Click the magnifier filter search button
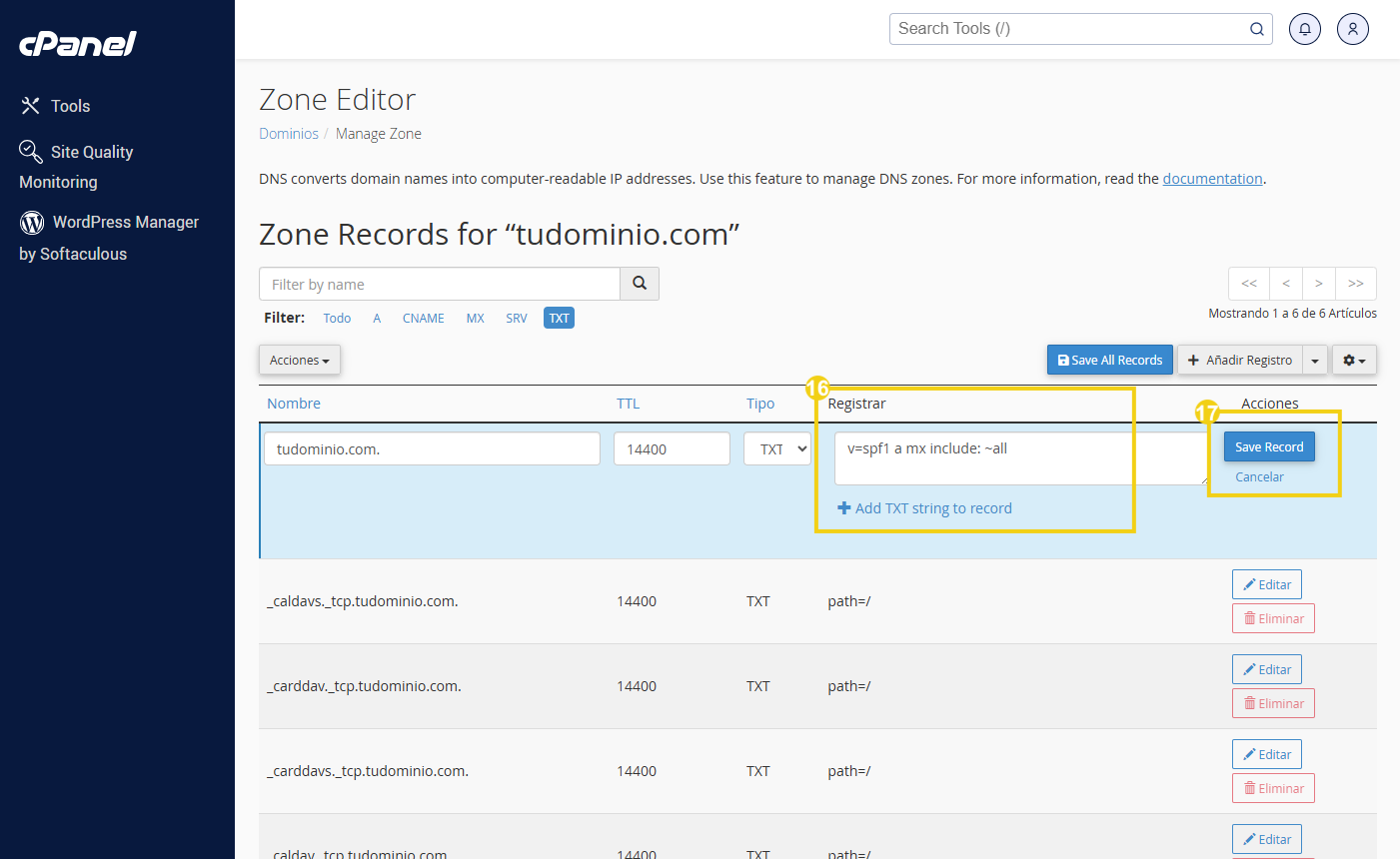The width and height of the screenshot is (1400, 859). coord(640,284)
